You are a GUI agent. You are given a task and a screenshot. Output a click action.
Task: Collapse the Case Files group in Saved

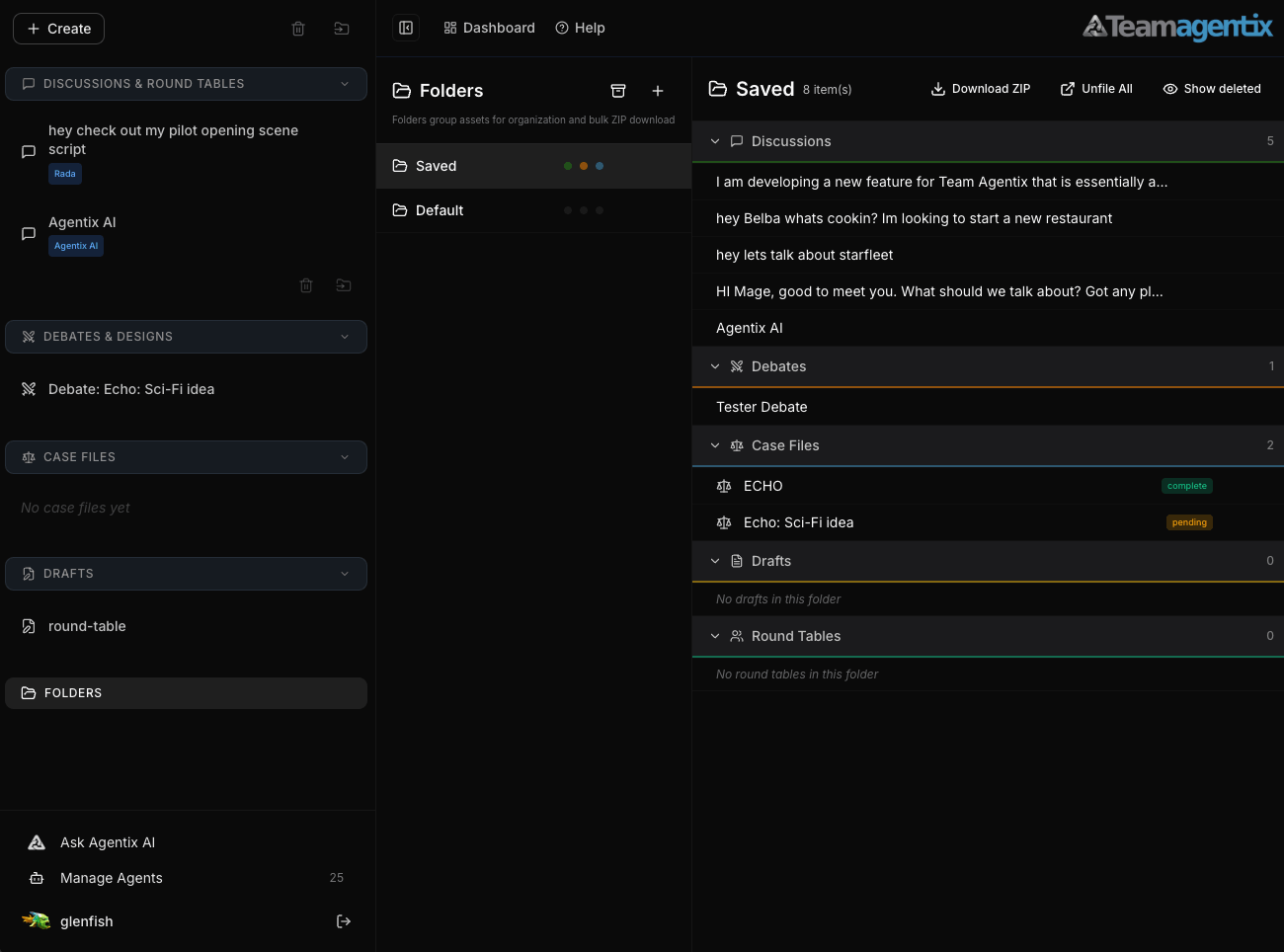pyautogui.click(x=715, y=445)
